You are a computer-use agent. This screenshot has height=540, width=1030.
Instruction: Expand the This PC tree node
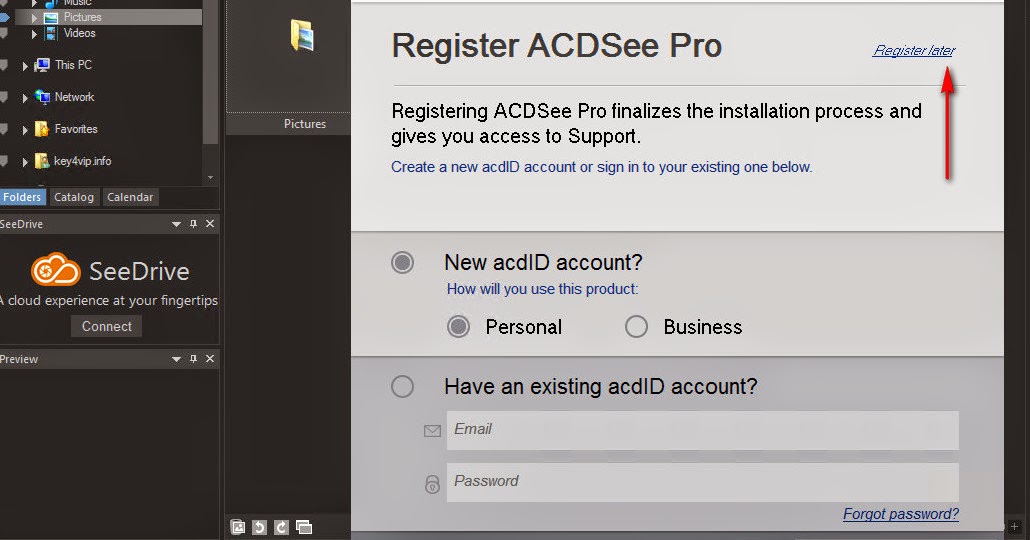[x=26, y=65]
